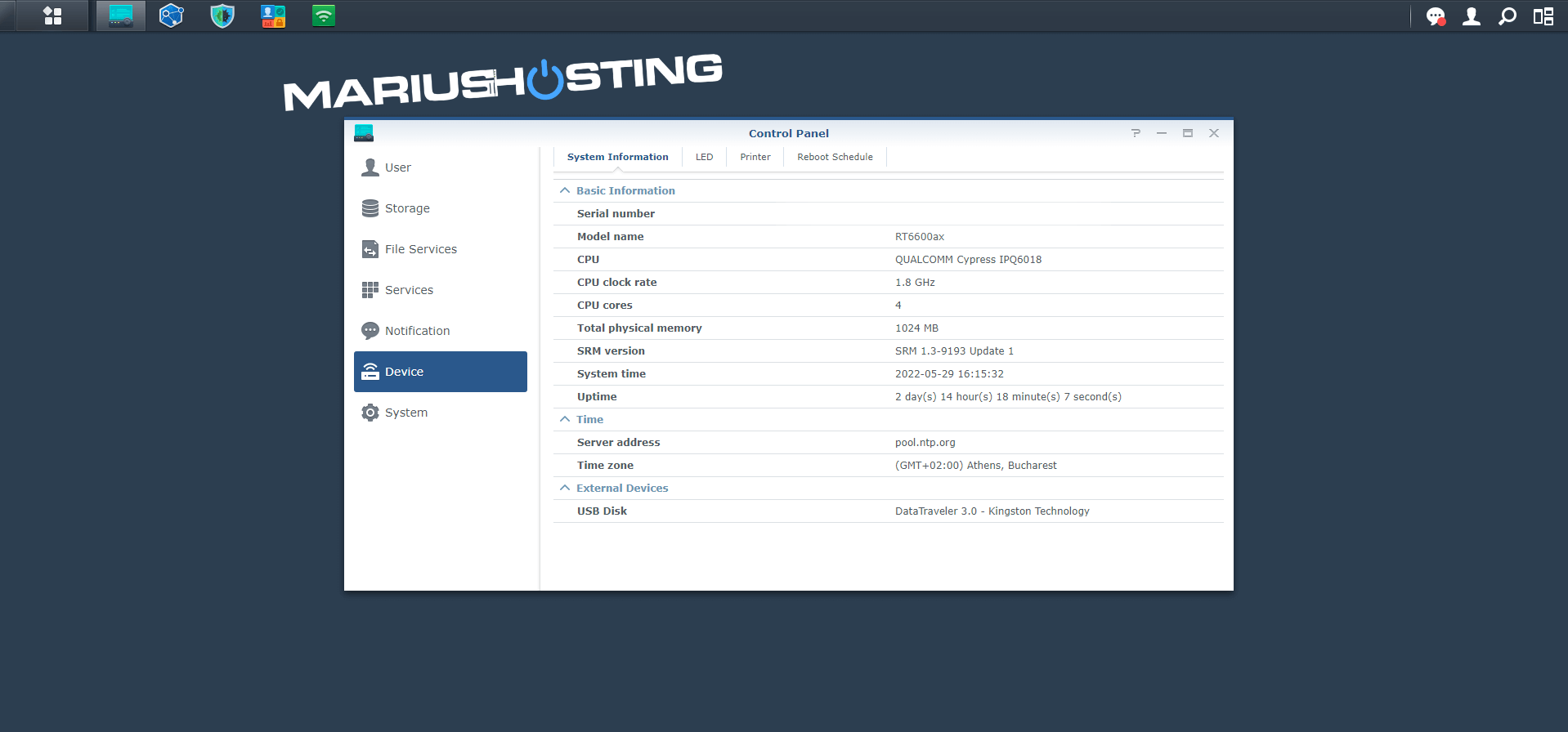This screenshot has height=732, width=1568.
Task: Click the Uptime value text
Action: [x=1008, y=397]
